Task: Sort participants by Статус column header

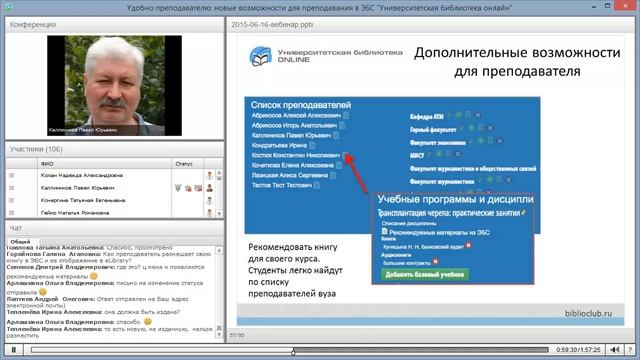Action: click(188, 164)
